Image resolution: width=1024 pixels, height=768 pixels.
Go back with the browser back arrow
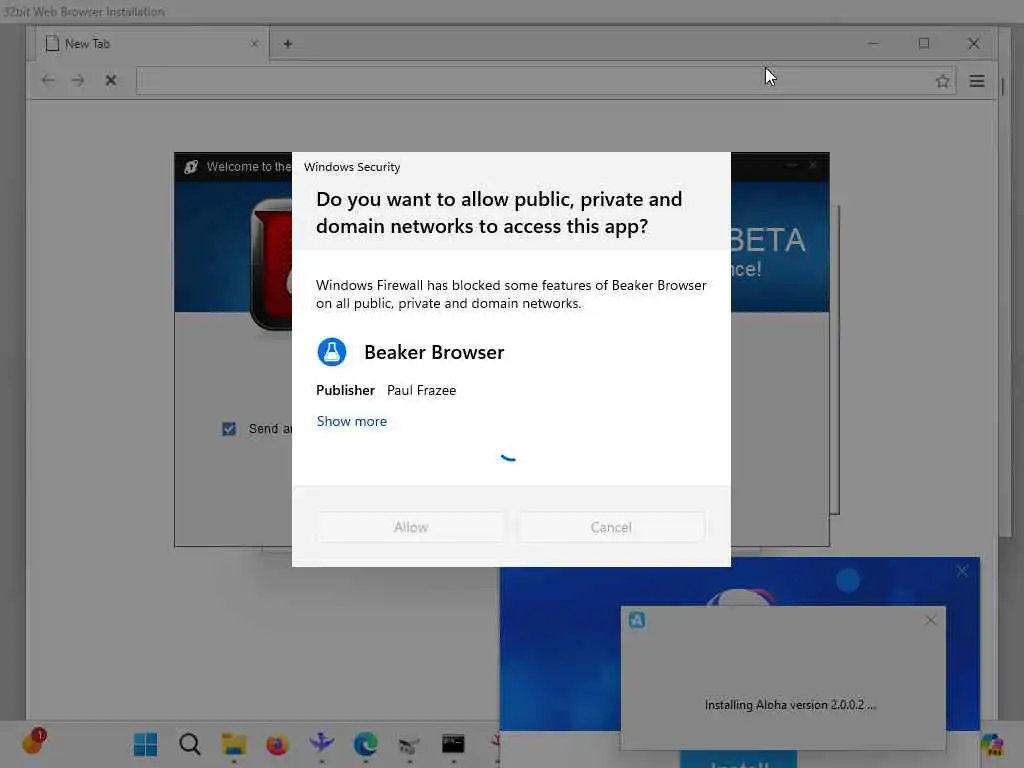tap(47, 80)
